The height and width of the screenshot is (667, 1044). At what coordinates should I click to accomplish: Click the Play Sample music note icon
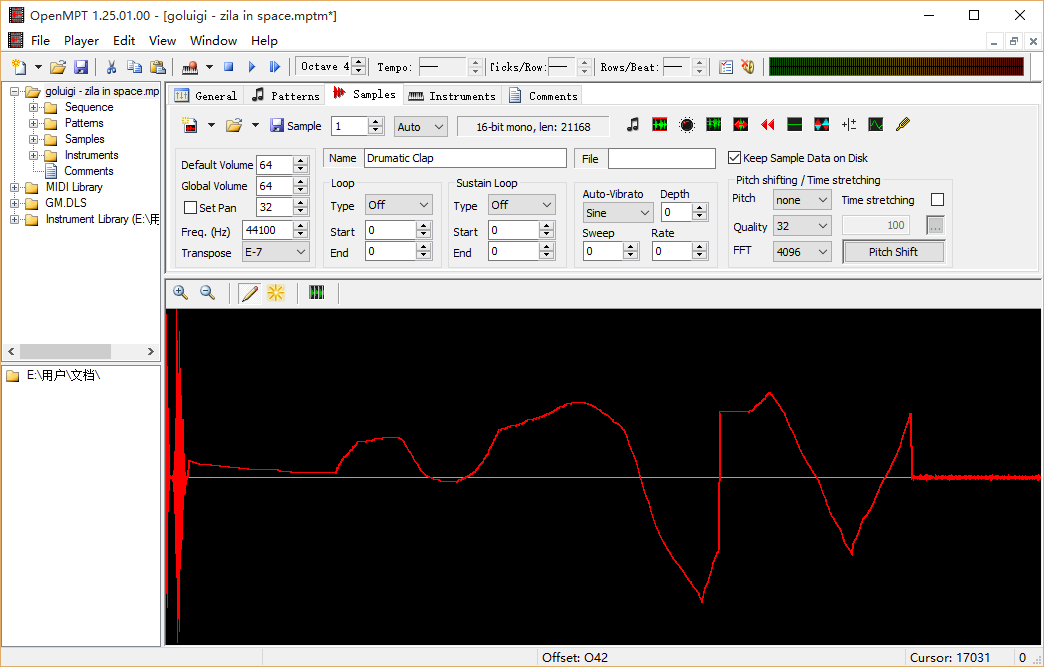[632, 125]
